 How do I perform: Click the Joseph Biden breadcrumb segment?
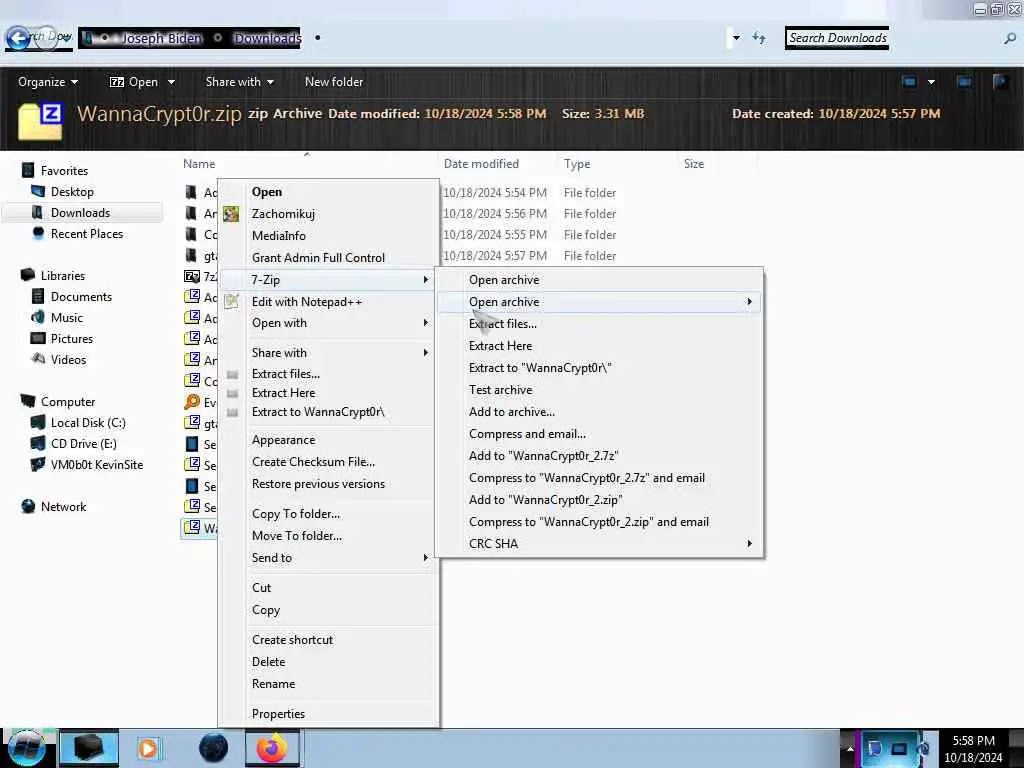(x=162, y=39)
